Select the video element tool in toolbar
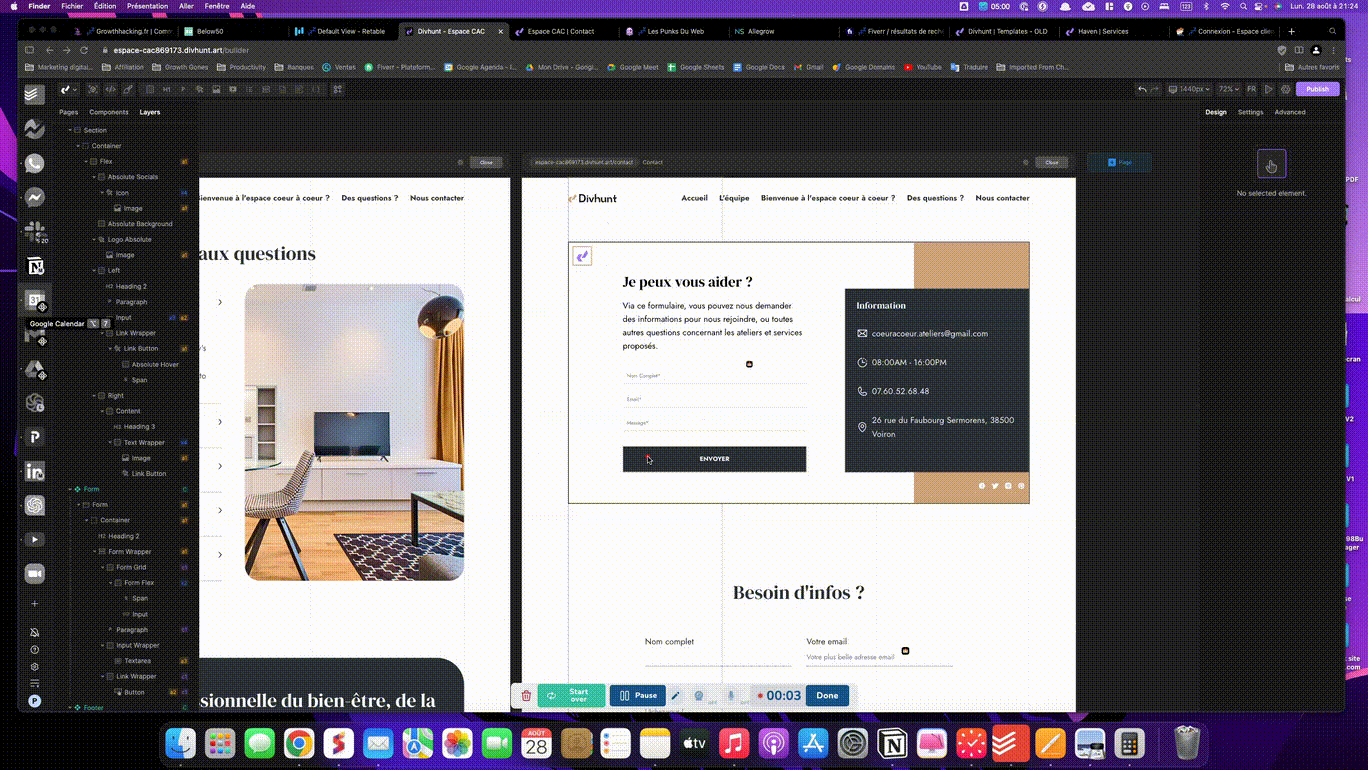 233,89
